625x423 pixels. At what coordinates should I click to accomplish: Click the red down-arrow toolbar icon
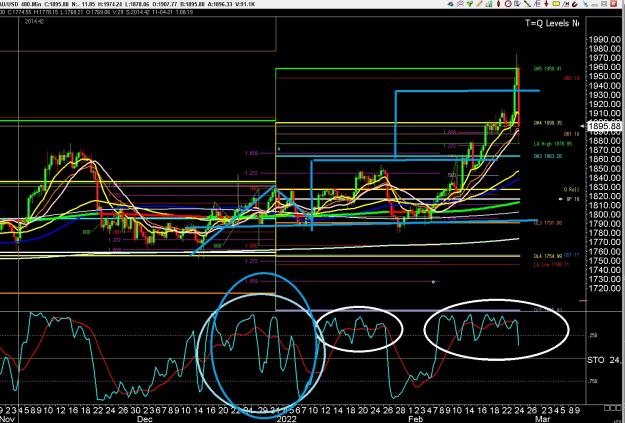[546, 4]
